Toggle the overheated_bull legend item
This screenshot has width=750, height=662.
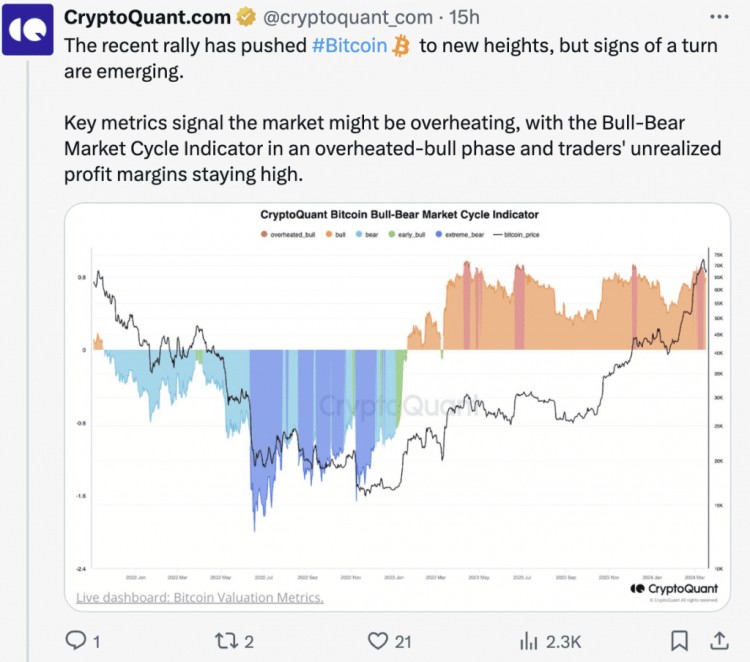coord(284,235)
